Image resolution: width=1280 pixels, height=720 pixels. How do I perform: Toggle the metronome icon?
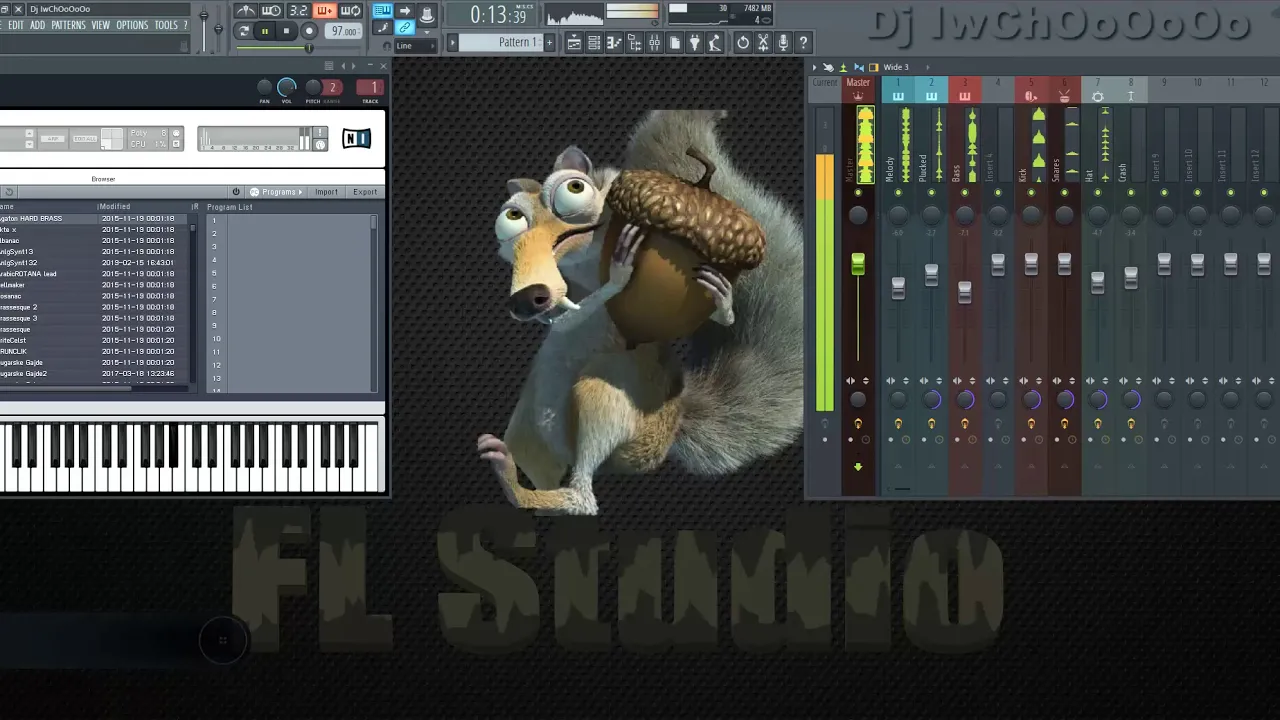[245, 11]
